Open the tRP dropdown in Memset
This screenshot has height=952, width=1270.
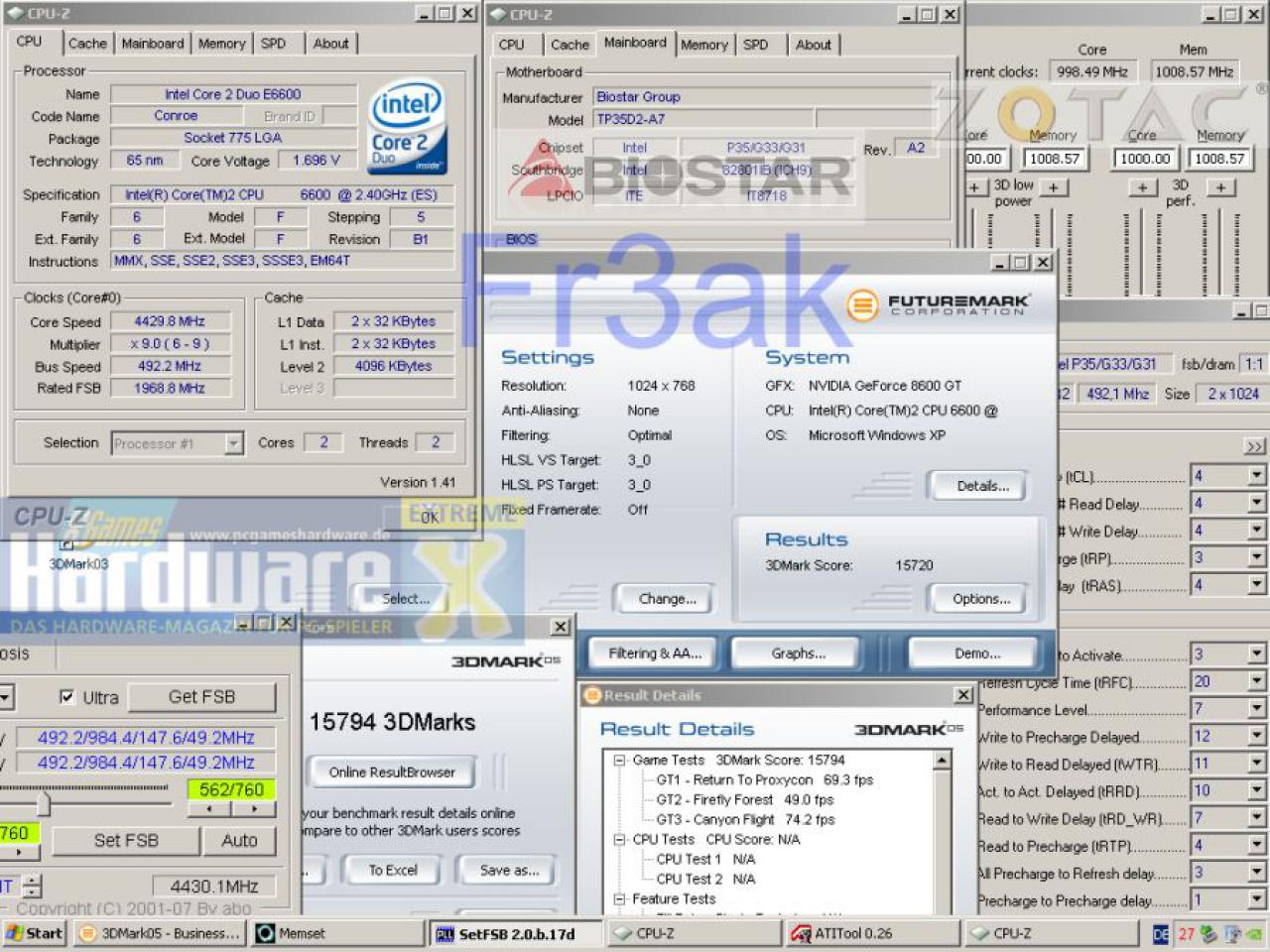pyautogui.click(x=1256, y=558)
